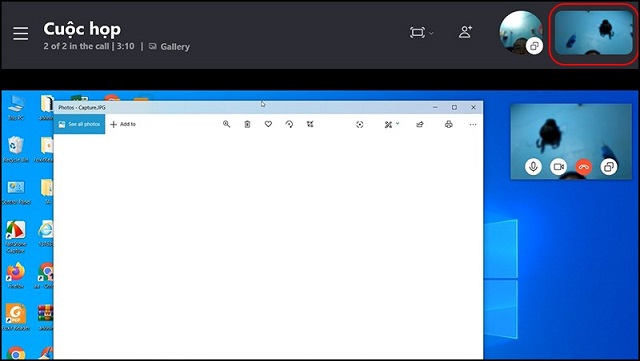The image size is (640, 361).
Task: Select the Control Panel desktop icon
Action: click(16, 192)
